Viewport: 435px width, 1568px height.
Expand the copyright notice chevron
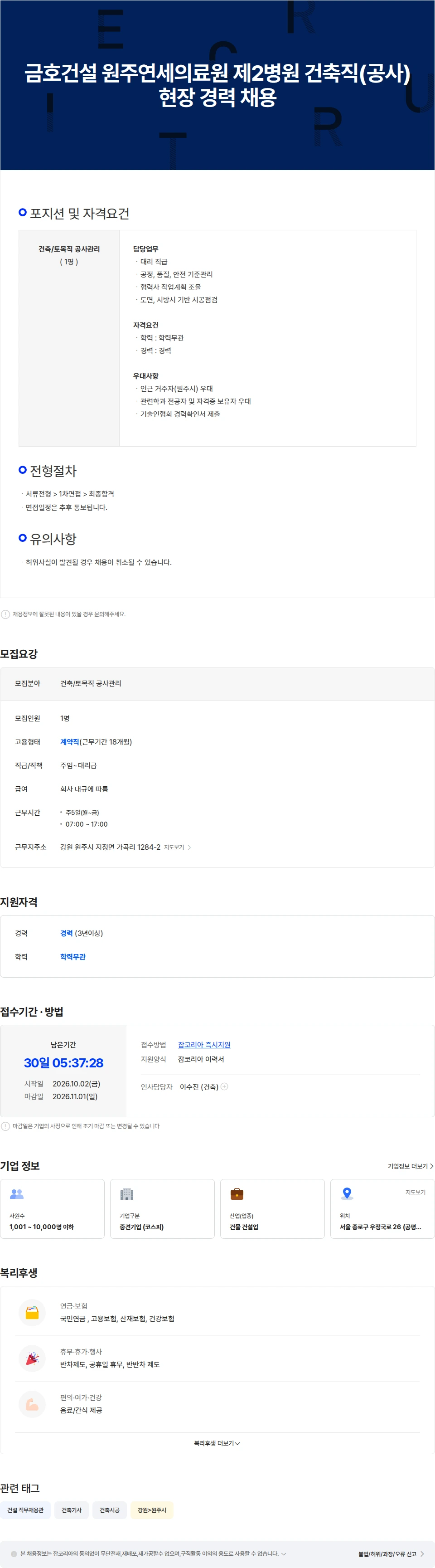(x=284, y=1553)
